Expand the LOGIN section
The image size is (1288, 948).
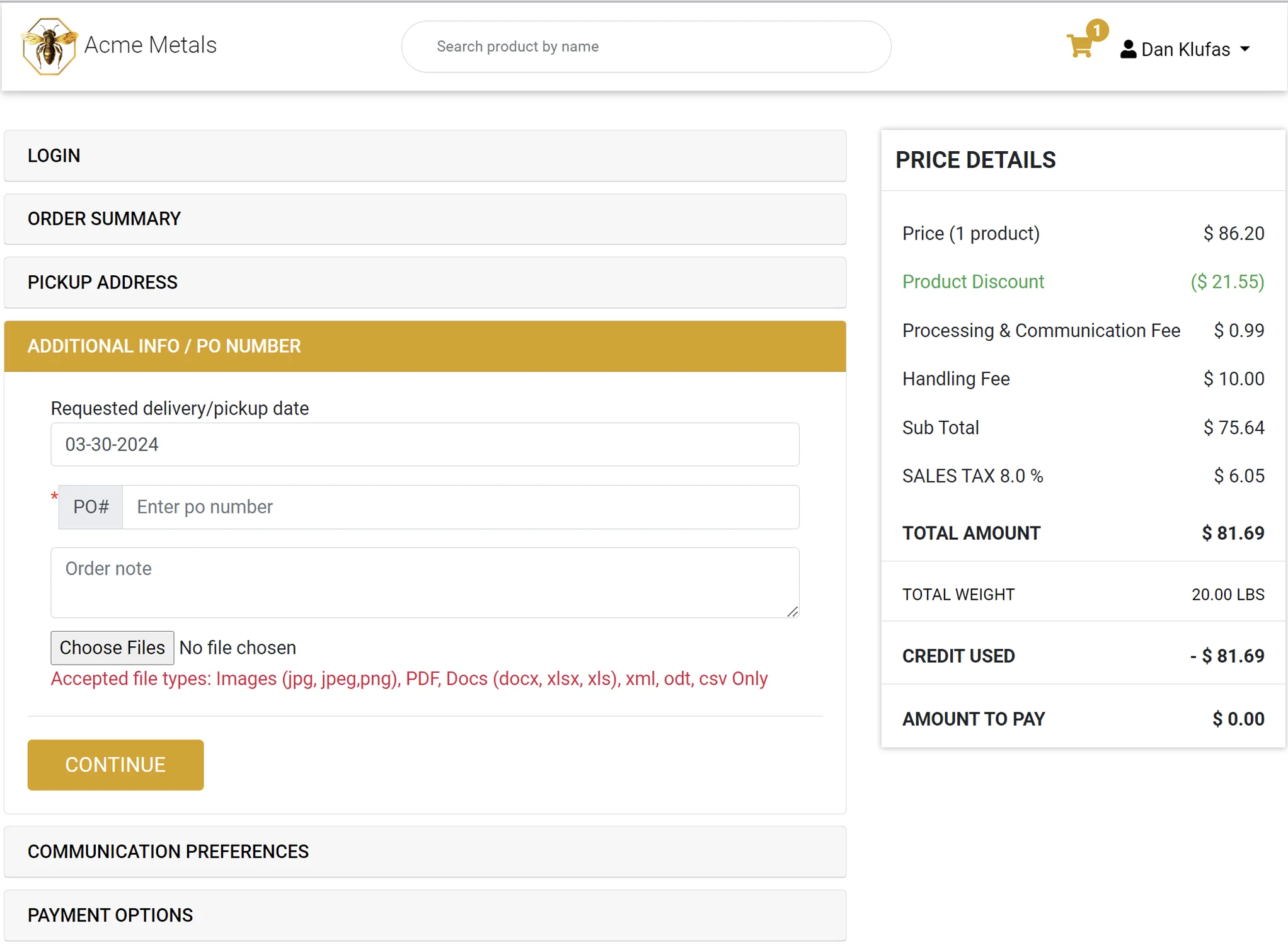(x=425, y=156)
